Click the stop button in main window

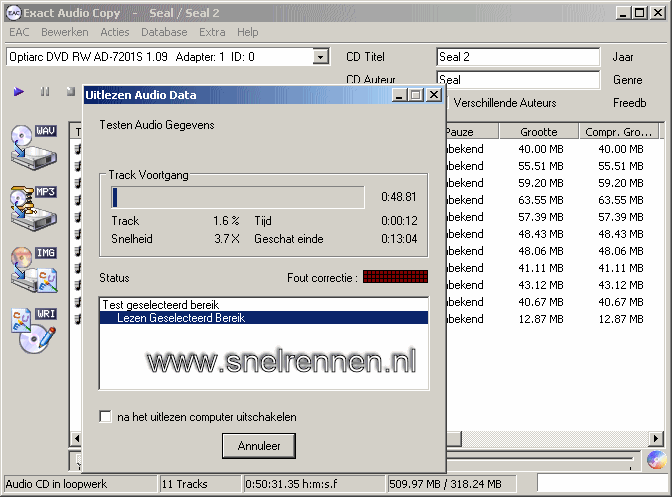tap(71, 91)
